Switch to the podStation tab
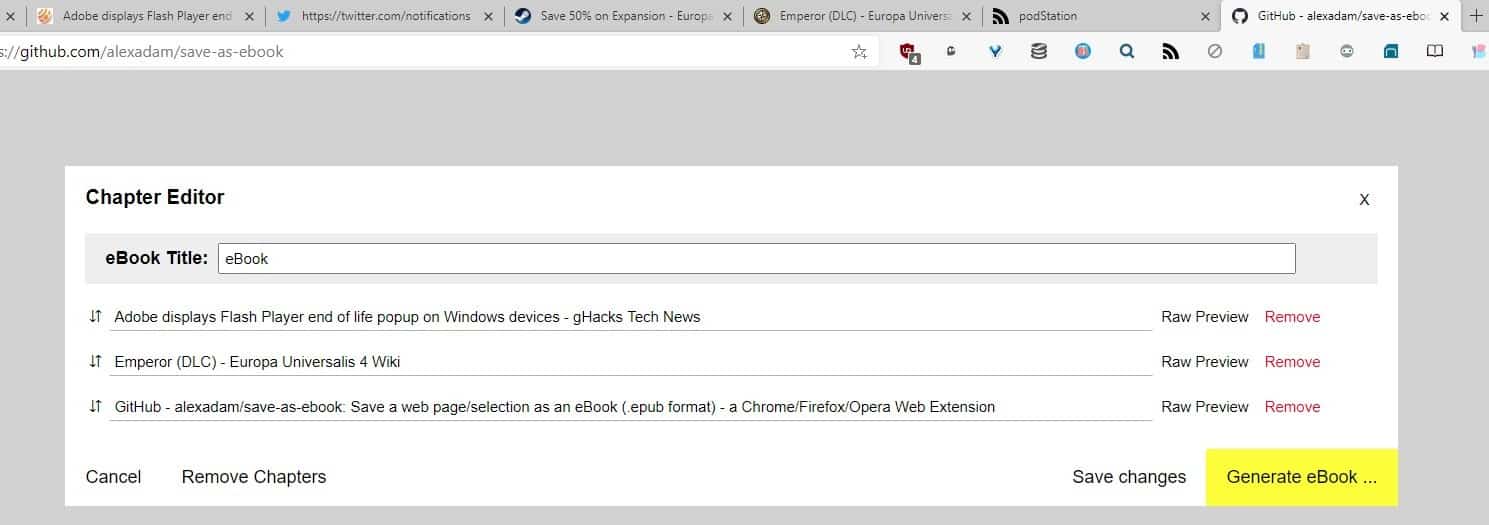 tap(1090, 16)
